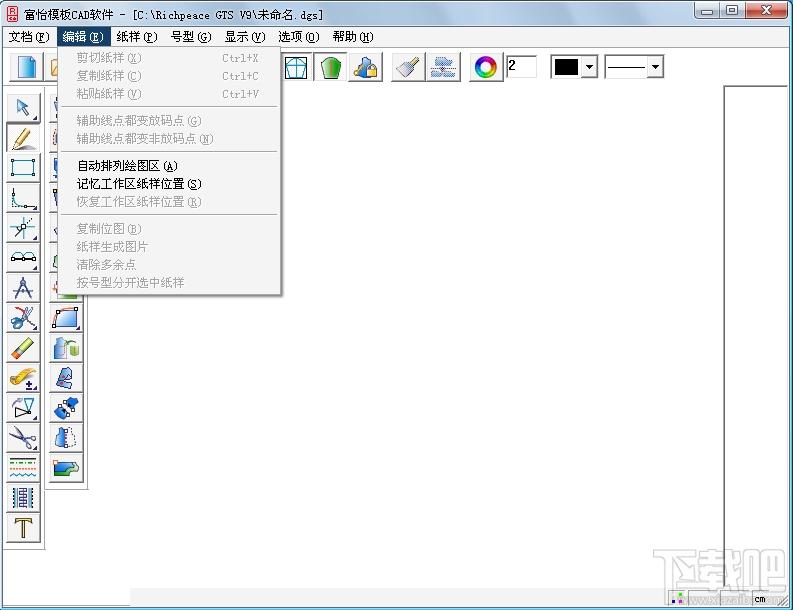The image size is (793, 610).
Task: Open the 显示(V) menu
Action: pos(245,37)
